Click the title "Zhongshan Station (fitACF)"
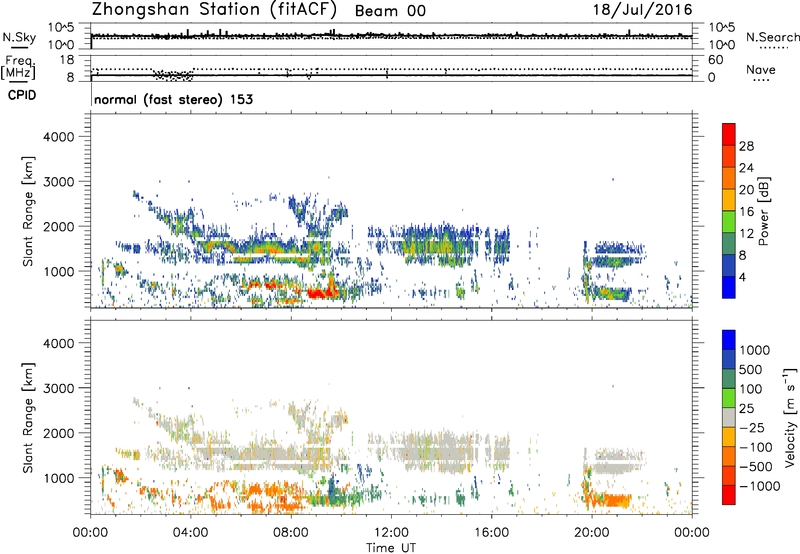 coord(214,10)
